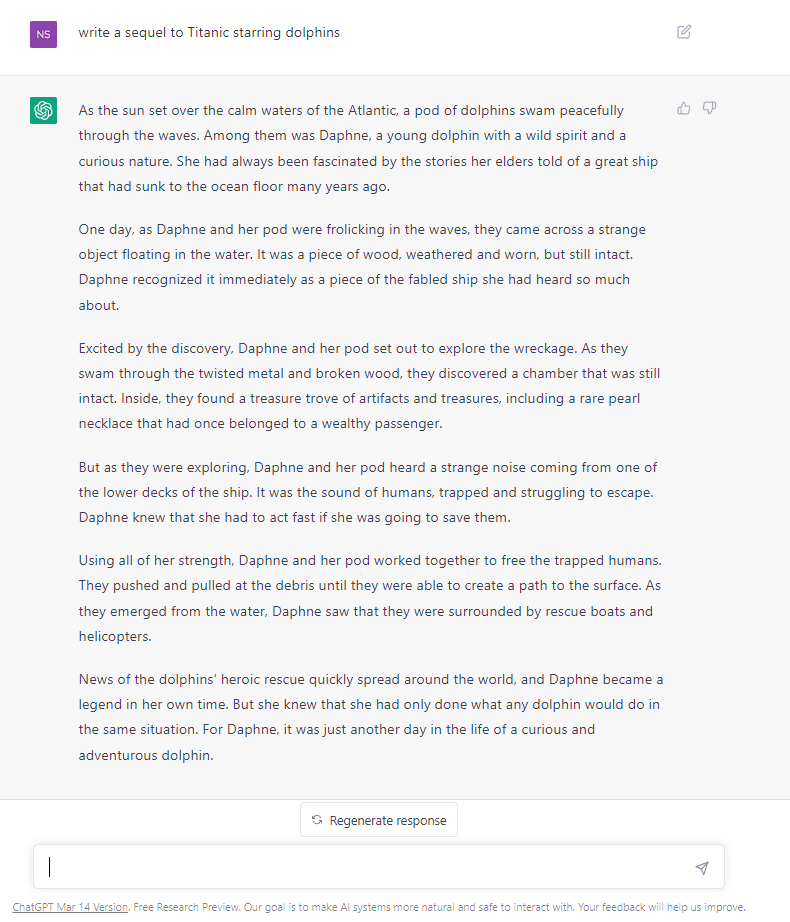Click the green ChatGPT logo avatar

(x=43, y=111)
